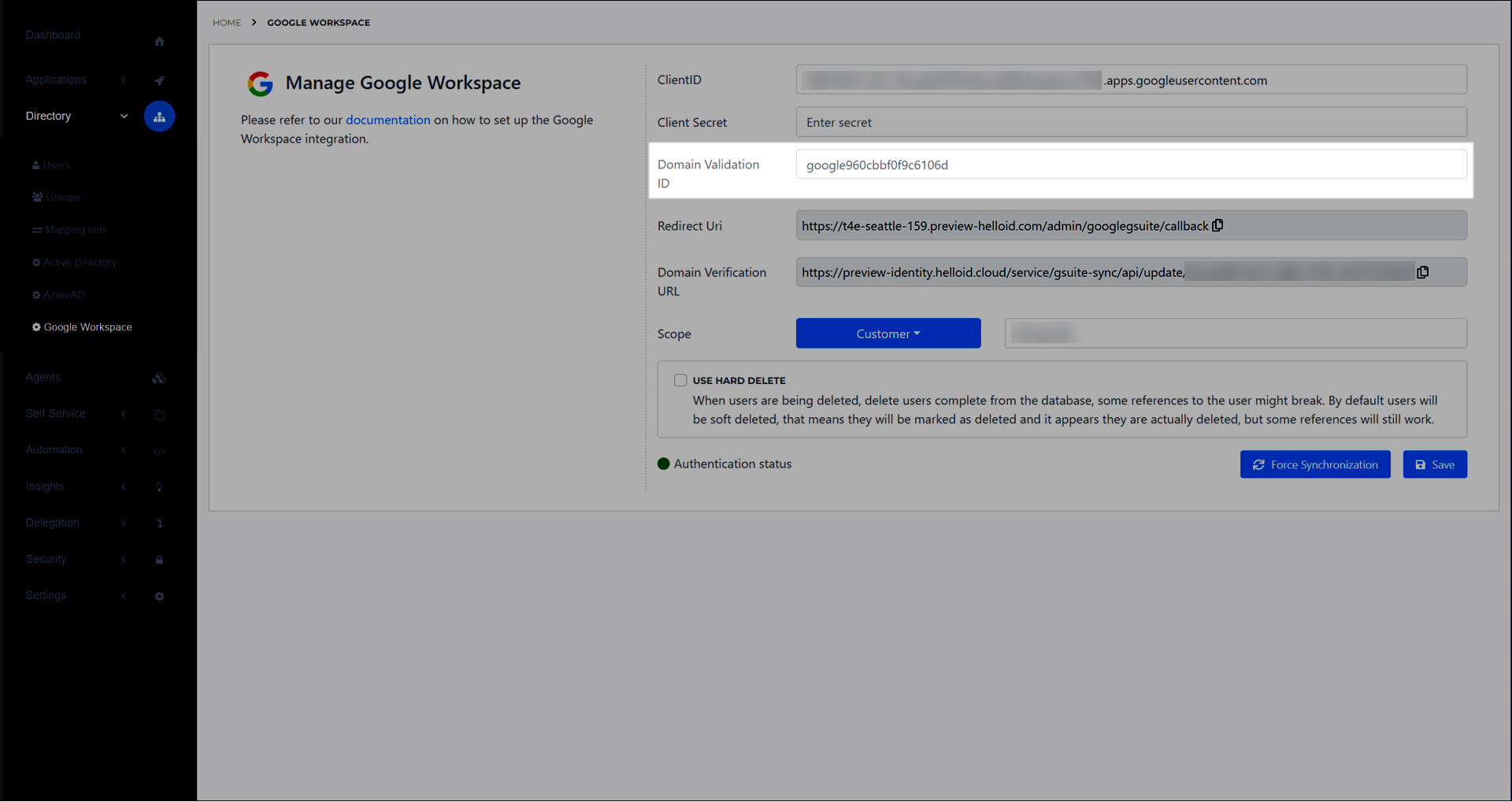1512x802 pixels.
Task: Click the Insights lightbulb icon
Action: click(x=159, y=487)
